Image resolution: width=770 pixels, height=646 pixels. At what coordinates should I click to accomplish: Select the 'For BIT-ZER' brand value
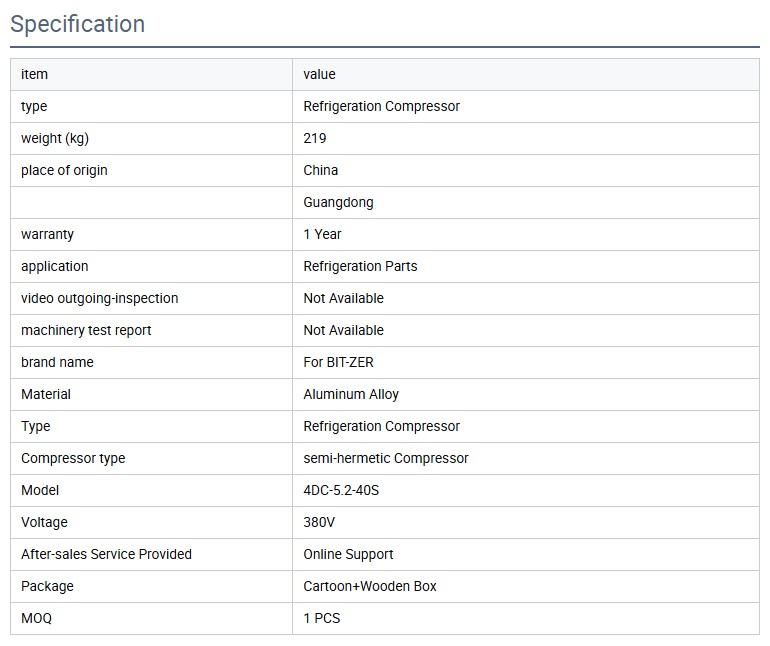[338, 362]
